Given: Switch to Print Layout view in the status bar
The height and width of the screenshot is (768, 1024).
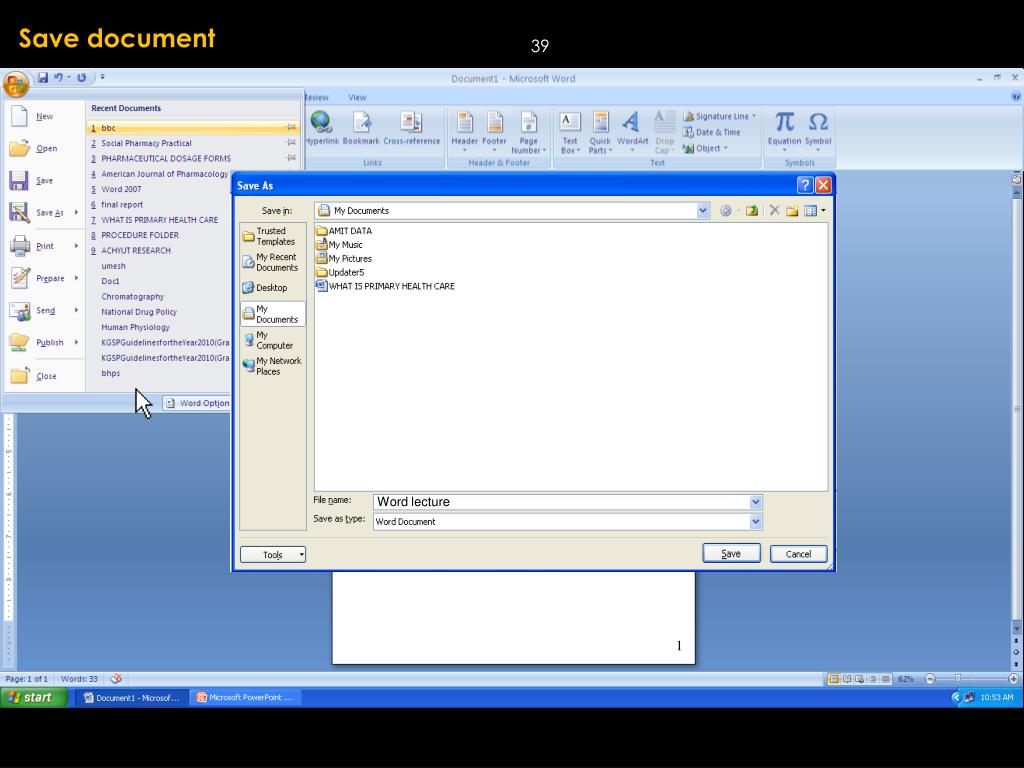Looking at the screenshot, I should 833,679.
